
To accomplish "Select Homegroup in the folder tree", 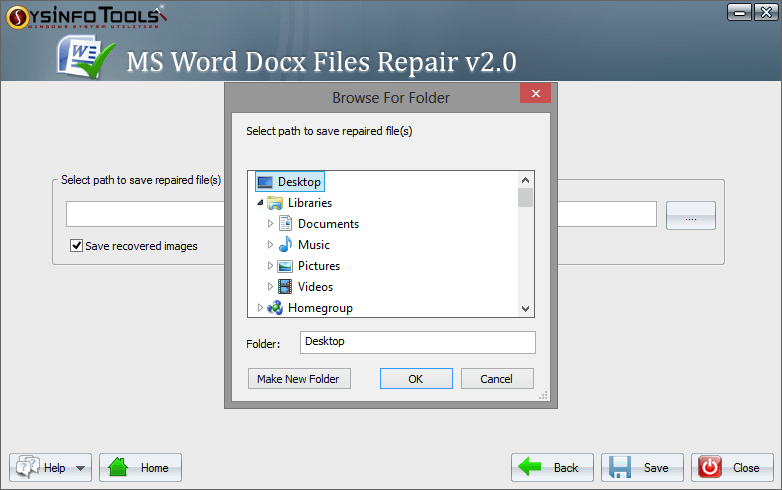I will click(320, 308).
